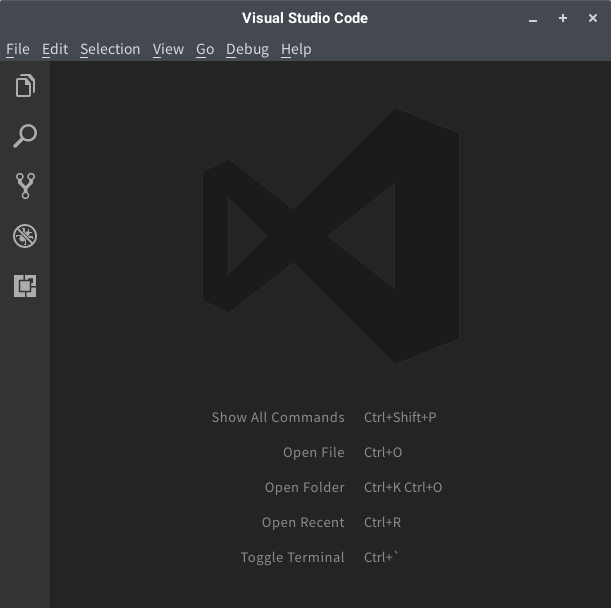Image resolution: width=611 pixels, height=608 pixels.
Task: Click the "Ctrl+K Ctrl+O" shortcut text
Action: pyautogui.click(x=403, y=488)
